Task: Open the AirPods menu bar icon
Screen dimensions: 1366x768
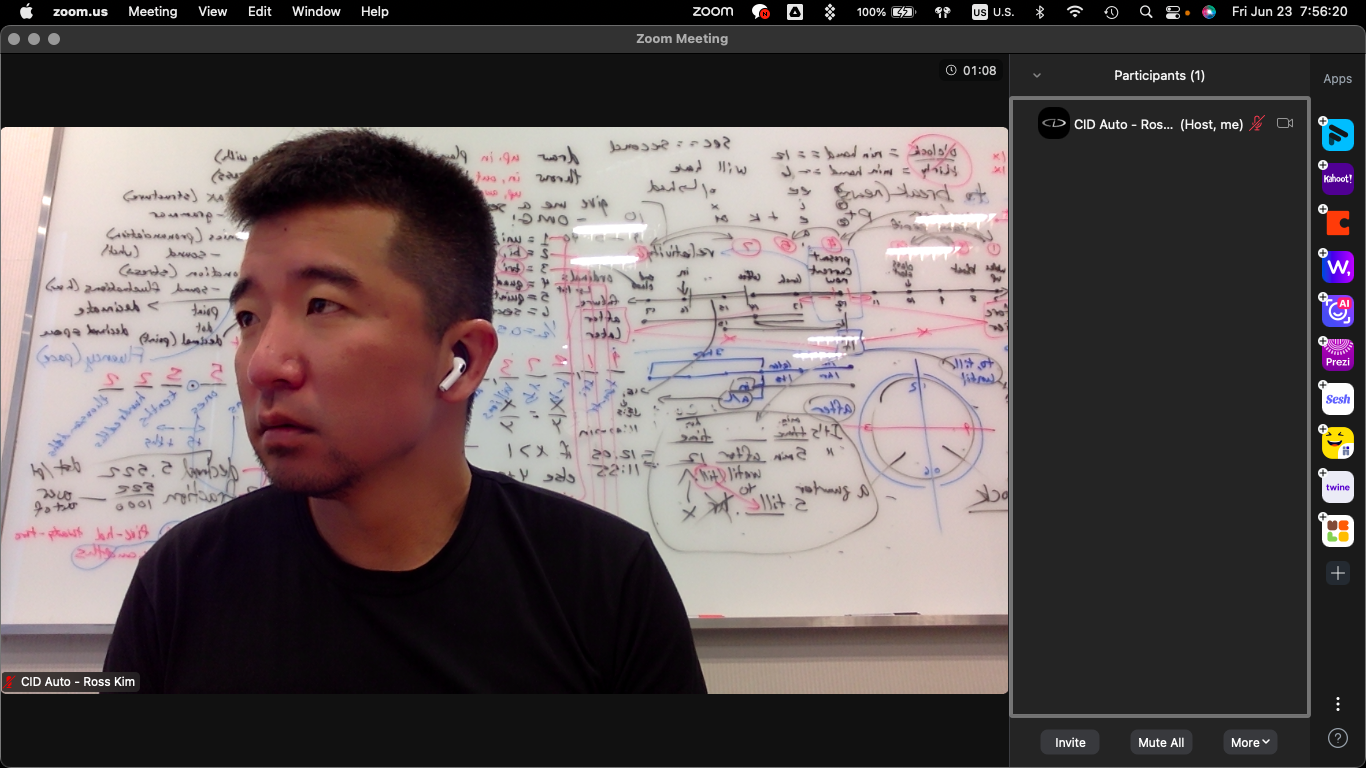Action: click(x=942, y=12)
